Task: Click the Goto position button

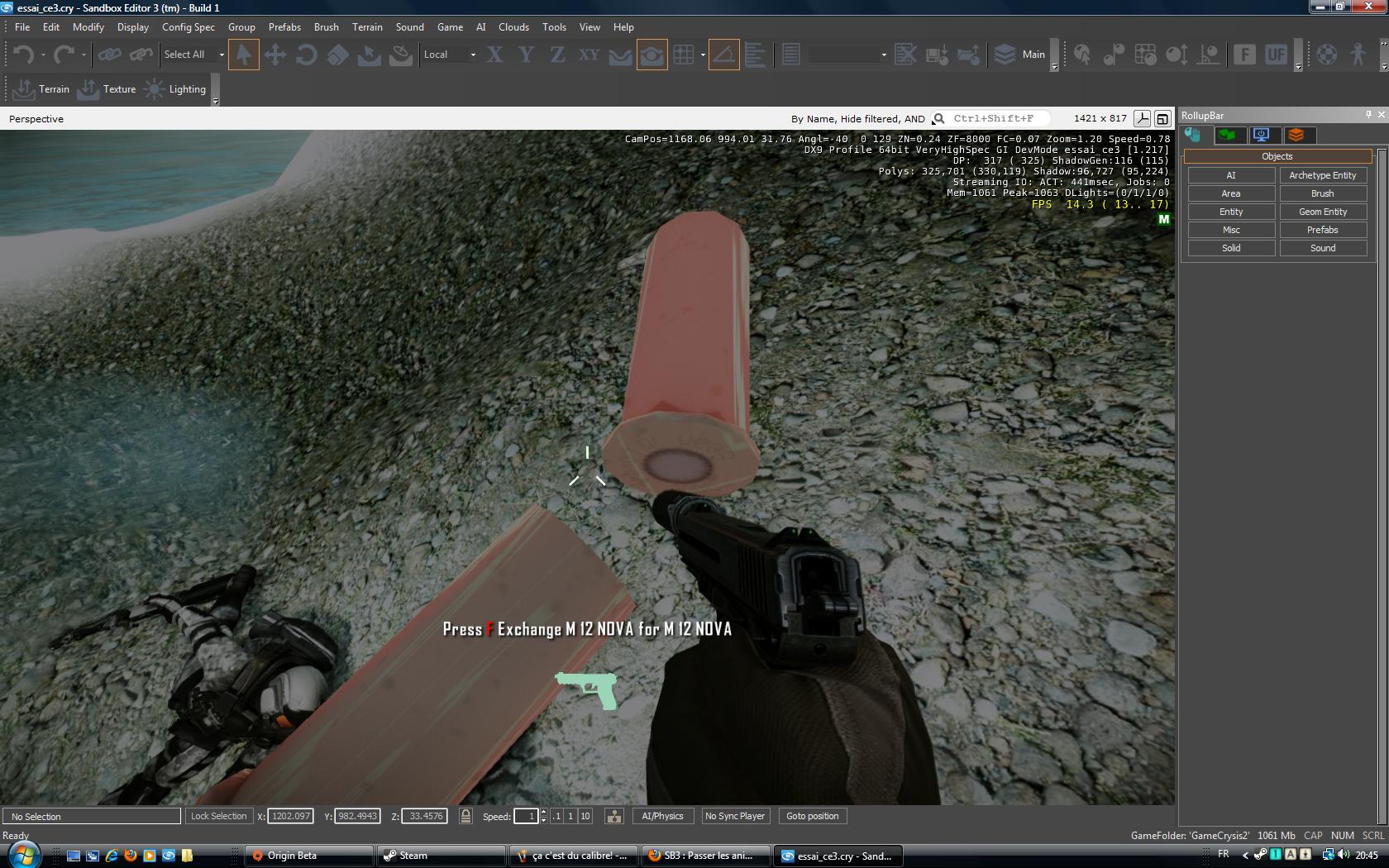Action: coord(812,816)
